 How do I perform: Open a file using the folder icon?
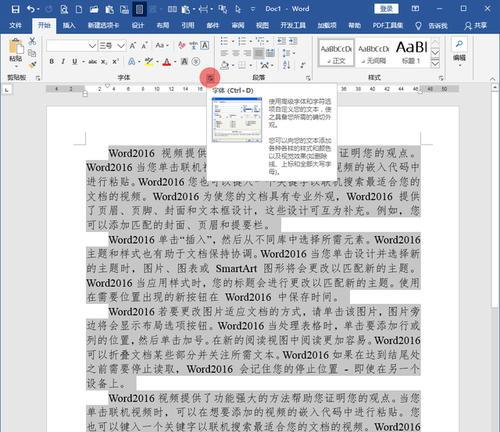94,9
